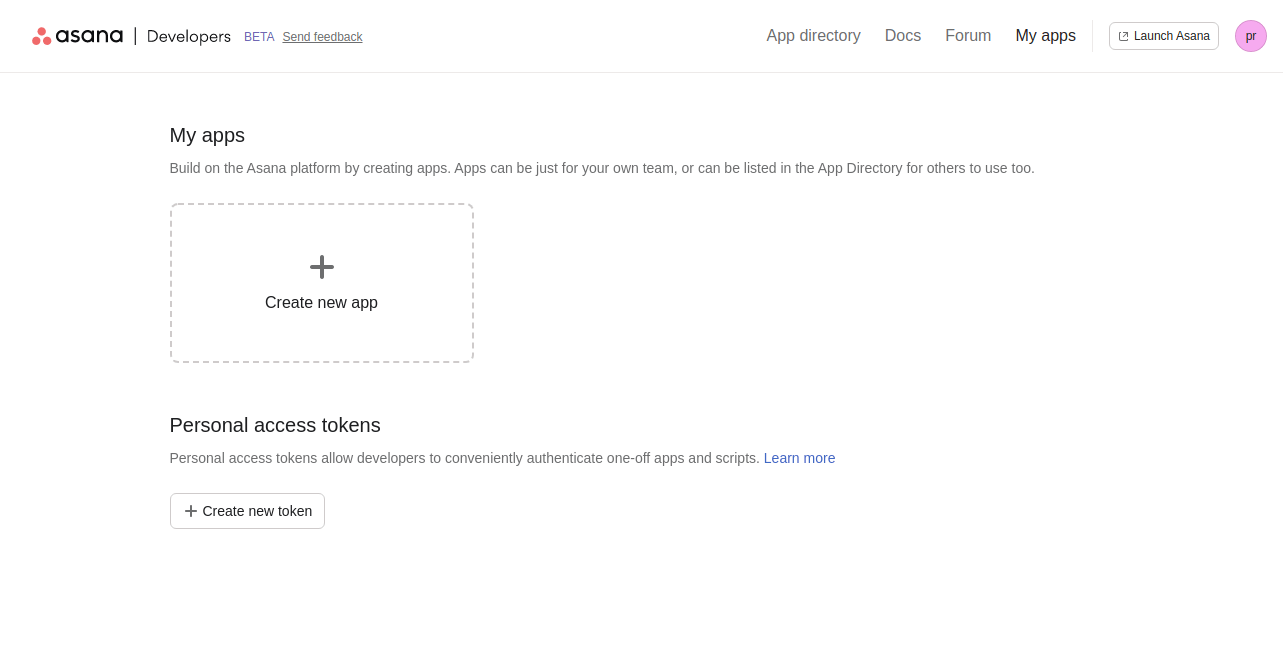The height and width of the screenshot is (668, 1283).
Task: Select the Developers wordmark in the header
Action: pos(188,36)
